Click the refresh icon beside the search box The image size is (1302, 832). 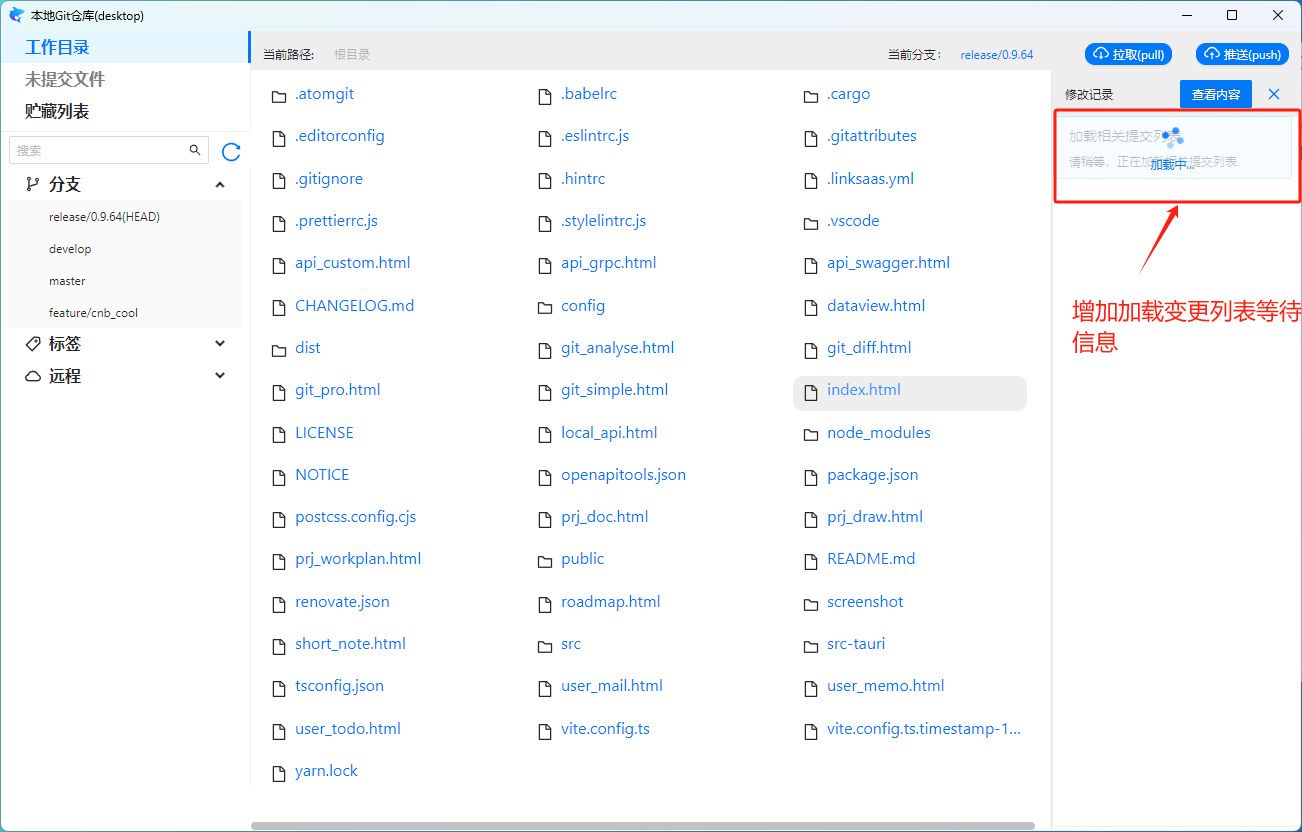coord(231,152)
